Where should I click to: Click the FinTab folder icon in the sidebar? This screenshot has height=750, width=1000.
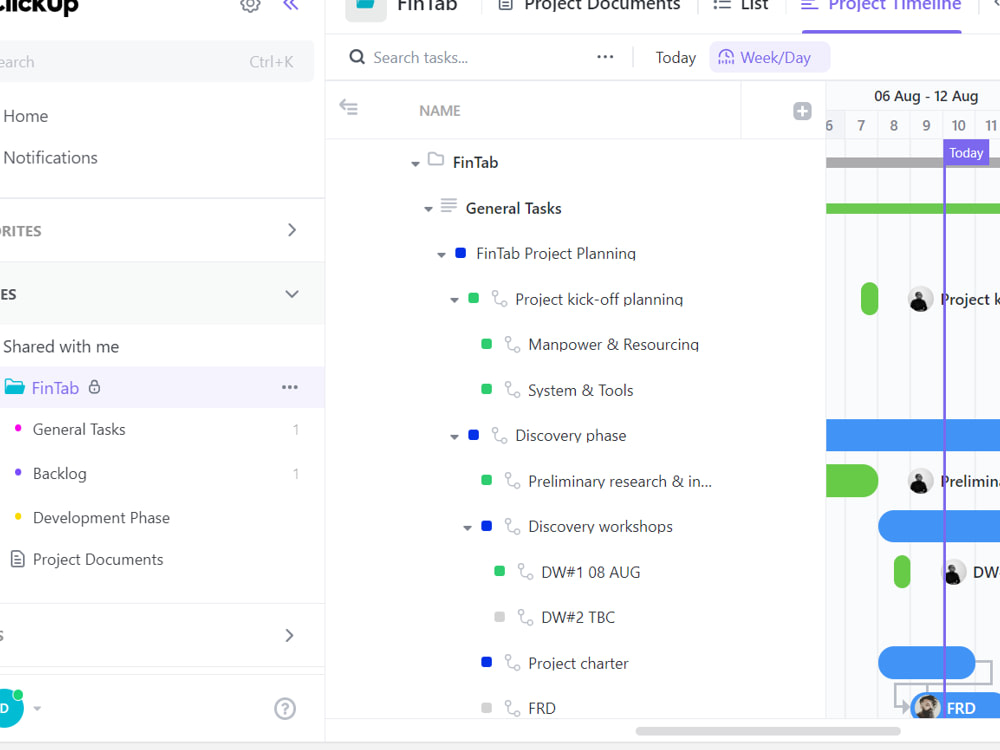[15, 386]
